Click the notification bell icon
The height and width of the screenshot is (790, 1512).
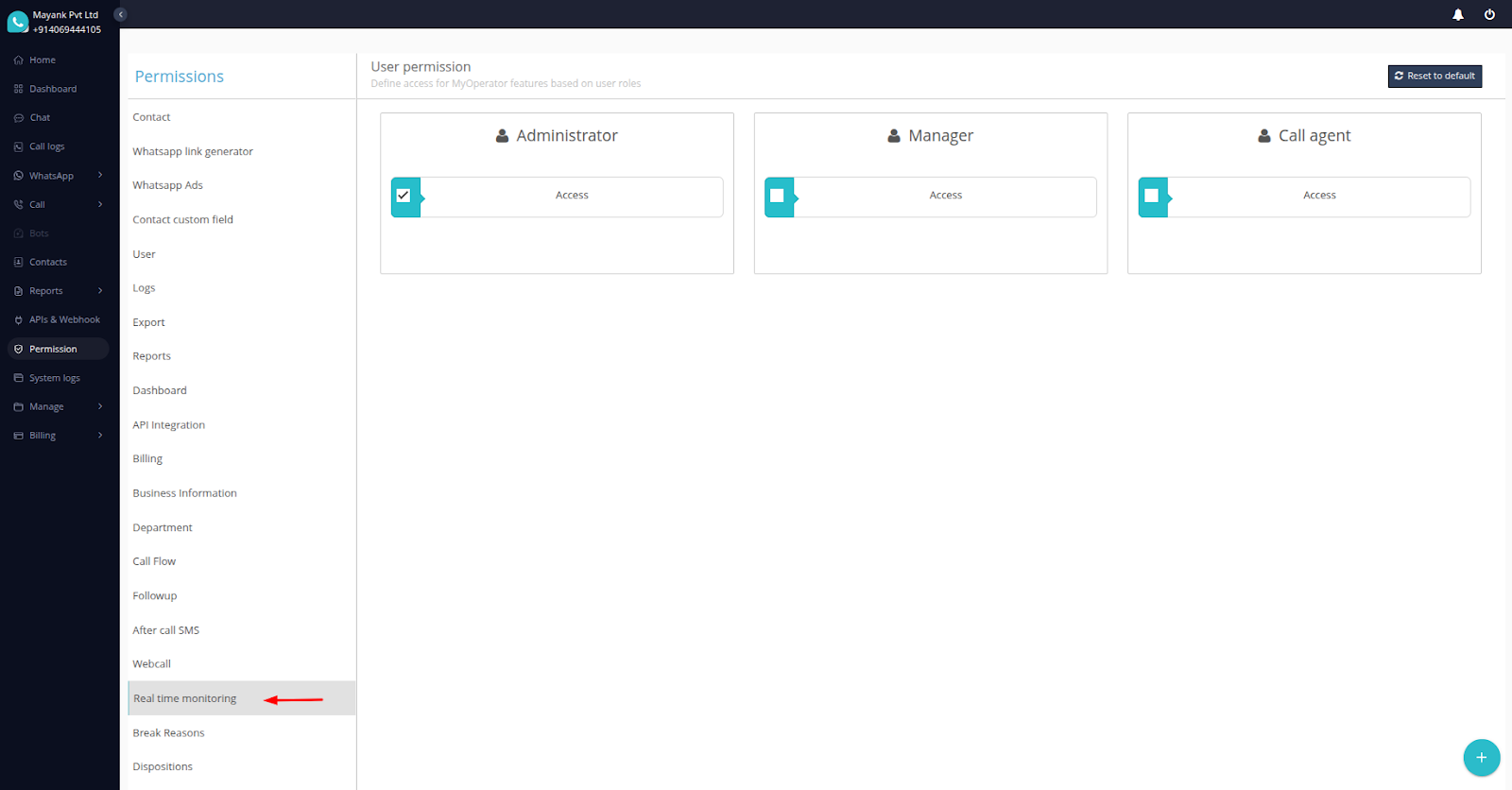coord(1458,14)
